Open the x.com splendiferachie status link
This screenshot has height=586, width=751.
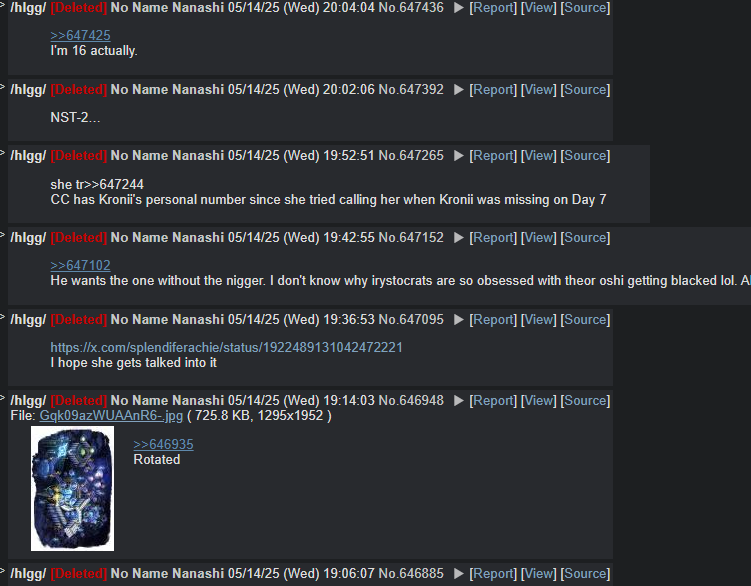click(x=227, y=347)
